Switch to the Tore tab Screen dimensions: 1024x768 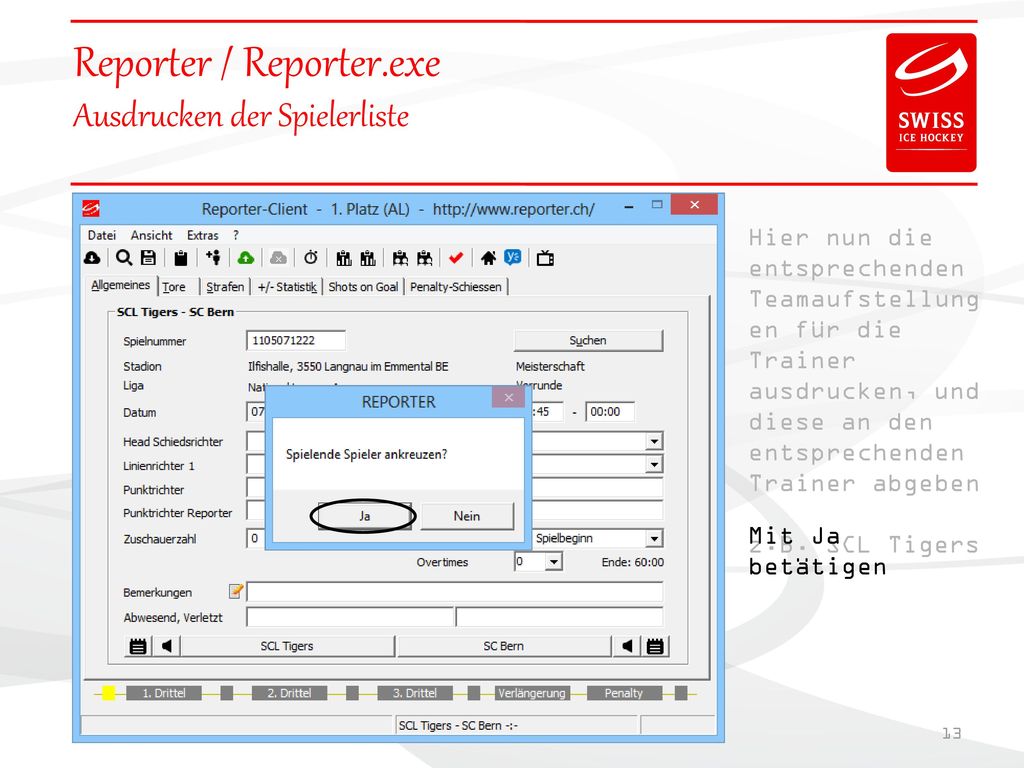click(x=174, y=287)
